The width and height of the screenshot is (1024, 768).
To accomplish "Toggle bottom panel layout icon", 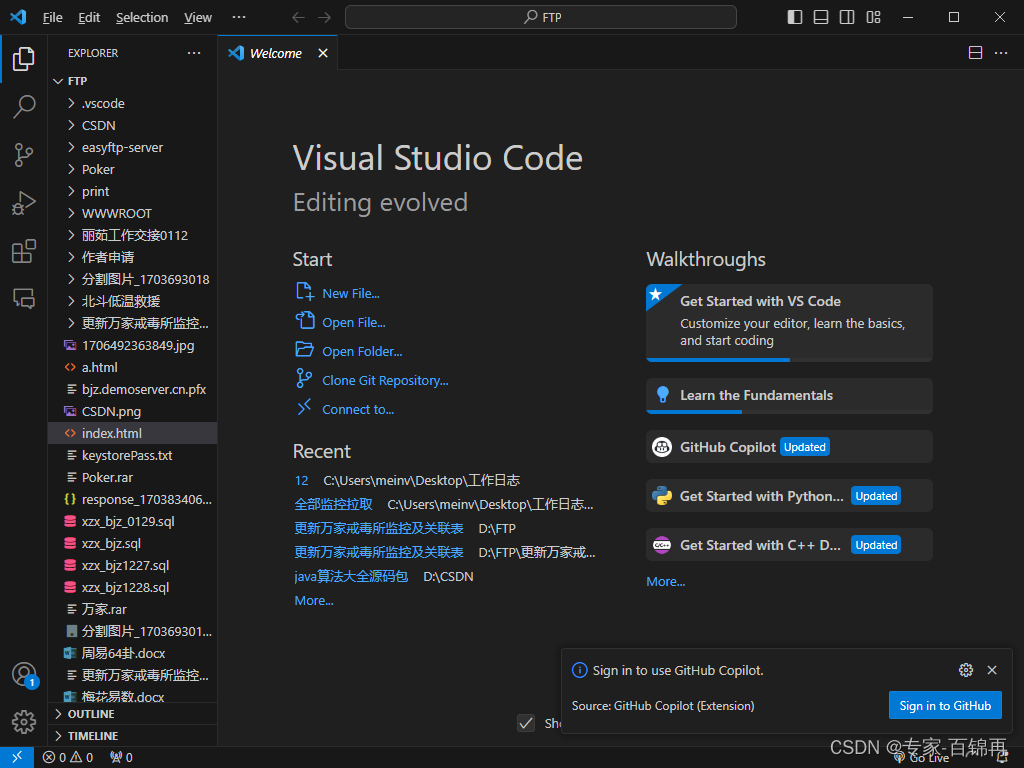I will [821, 17].
